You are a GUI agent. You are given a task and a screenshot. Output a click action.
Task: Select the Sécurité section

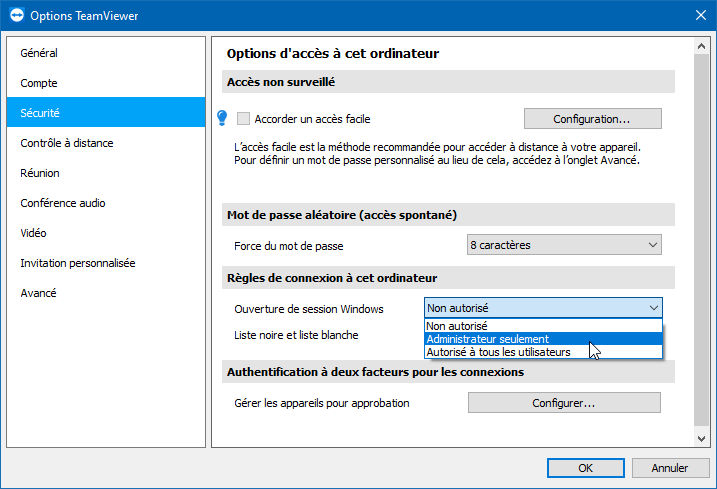[x=106, y=113]
